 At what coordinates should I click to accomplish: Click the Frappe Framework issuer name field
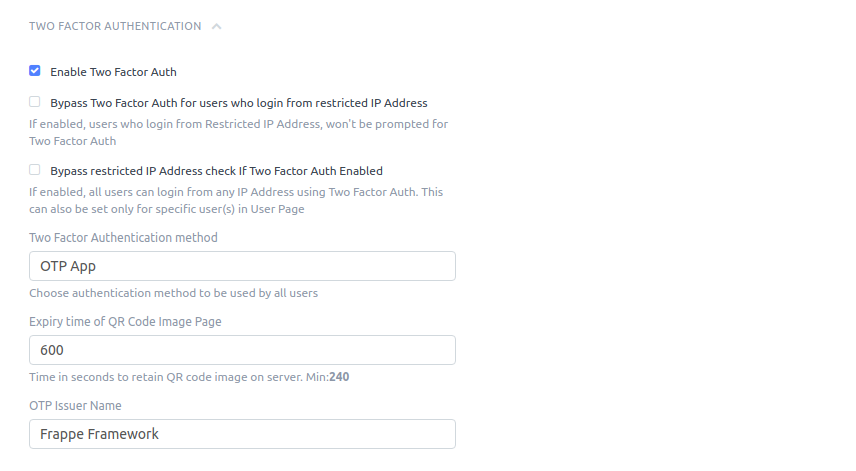[242, 434]
